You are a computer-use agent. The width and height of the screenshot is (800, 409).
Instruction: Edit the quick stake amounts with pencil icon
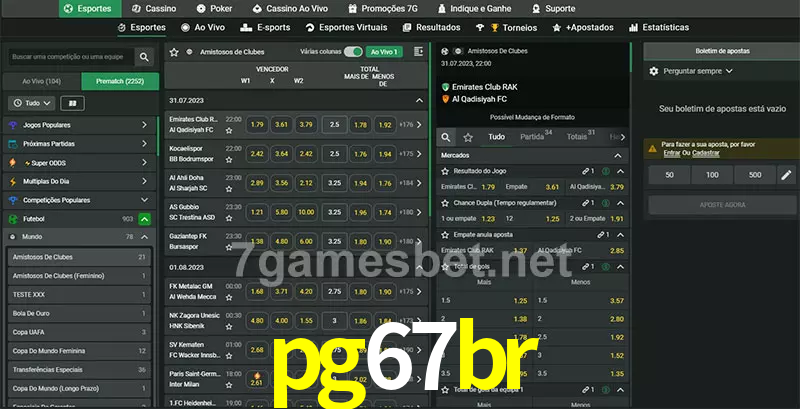coord(786,175)
